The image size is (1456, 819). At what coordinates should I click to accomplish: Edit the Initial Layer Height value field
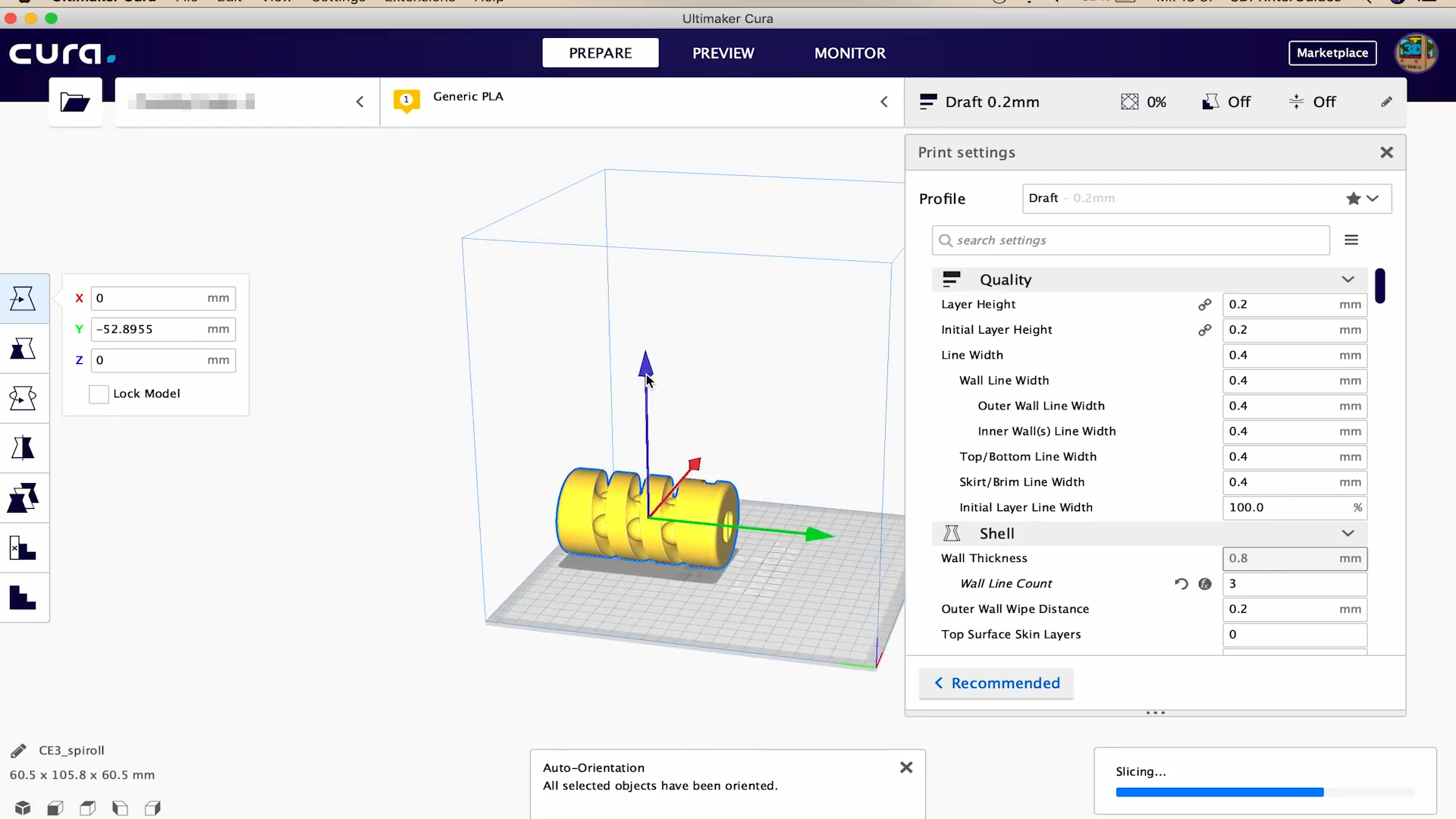1294,330
